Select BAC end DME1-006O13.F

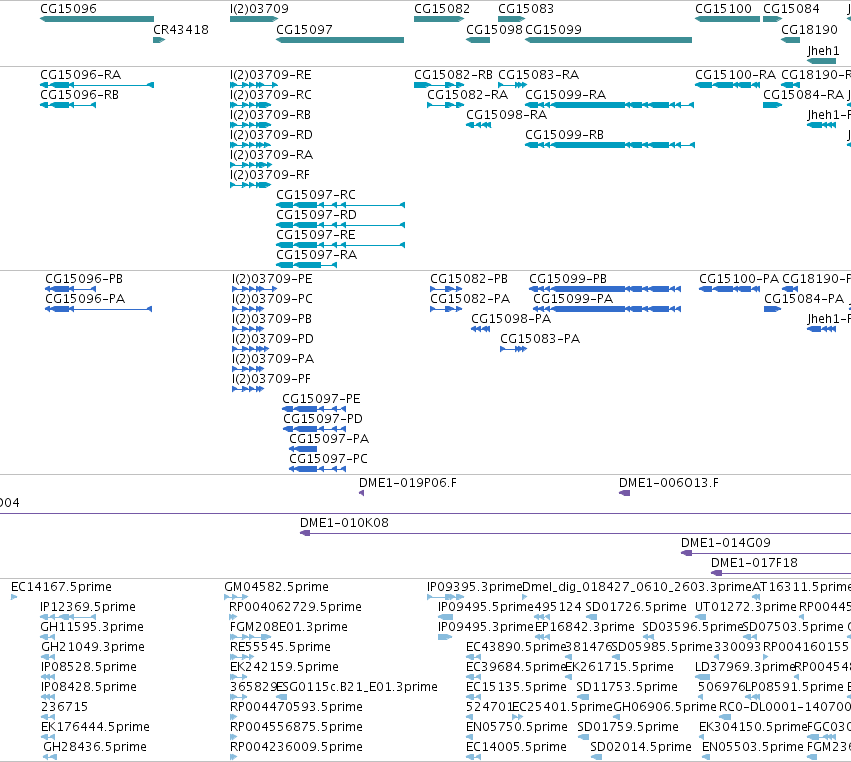669,482
